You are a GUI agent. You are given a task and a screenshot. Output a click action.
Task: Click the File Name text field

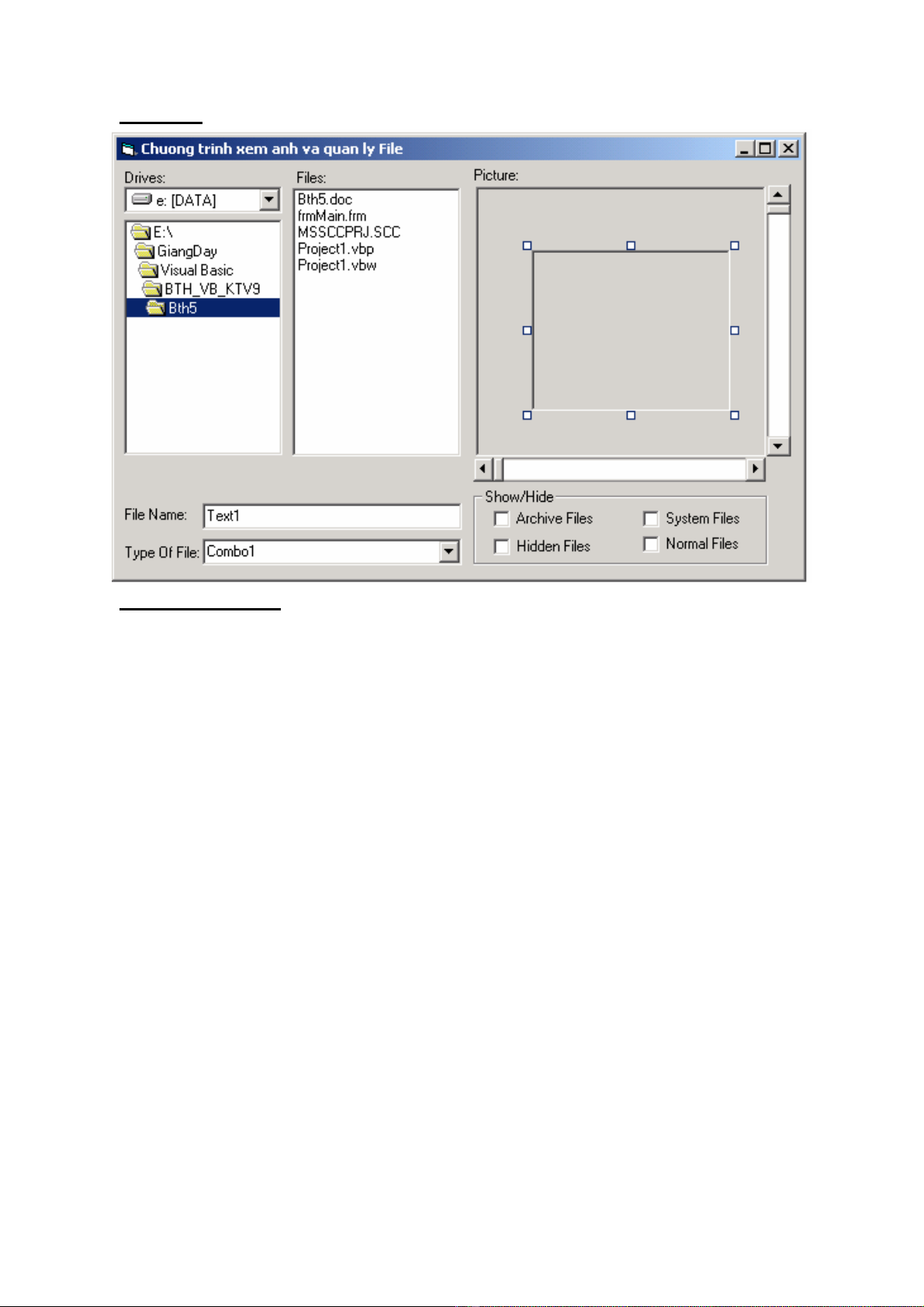click(x=332, y=516)
